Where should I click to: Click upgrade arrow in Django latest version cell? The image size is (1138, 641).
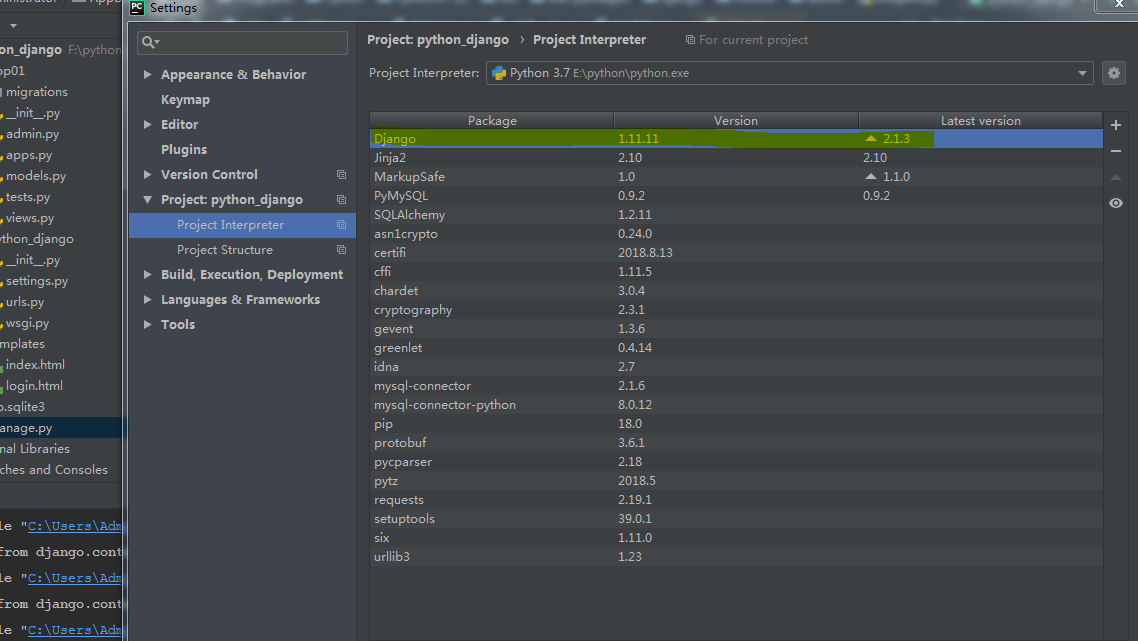tap(871, 138)
